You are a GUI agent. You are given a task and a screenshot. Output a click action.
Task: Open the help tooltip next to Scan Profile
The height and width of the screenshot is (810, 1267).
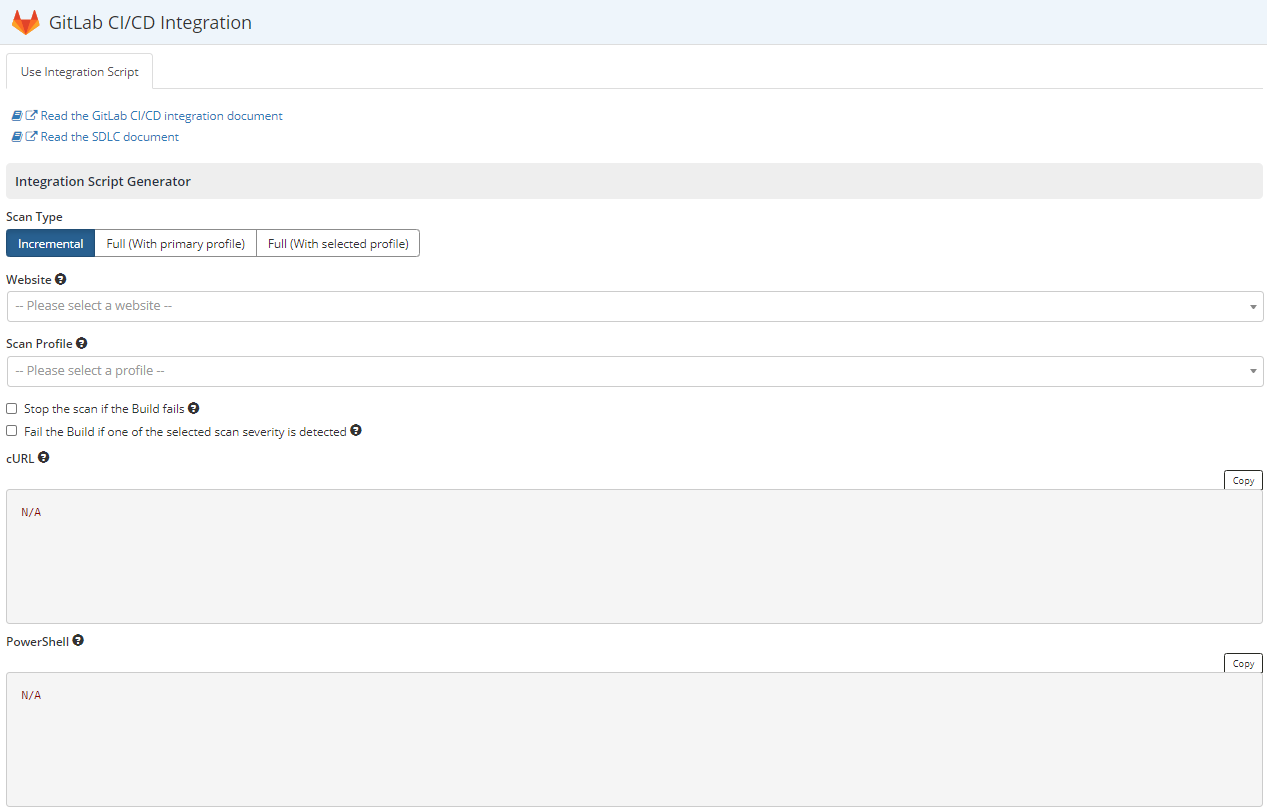pyautogui.click(x=81, y=343)
